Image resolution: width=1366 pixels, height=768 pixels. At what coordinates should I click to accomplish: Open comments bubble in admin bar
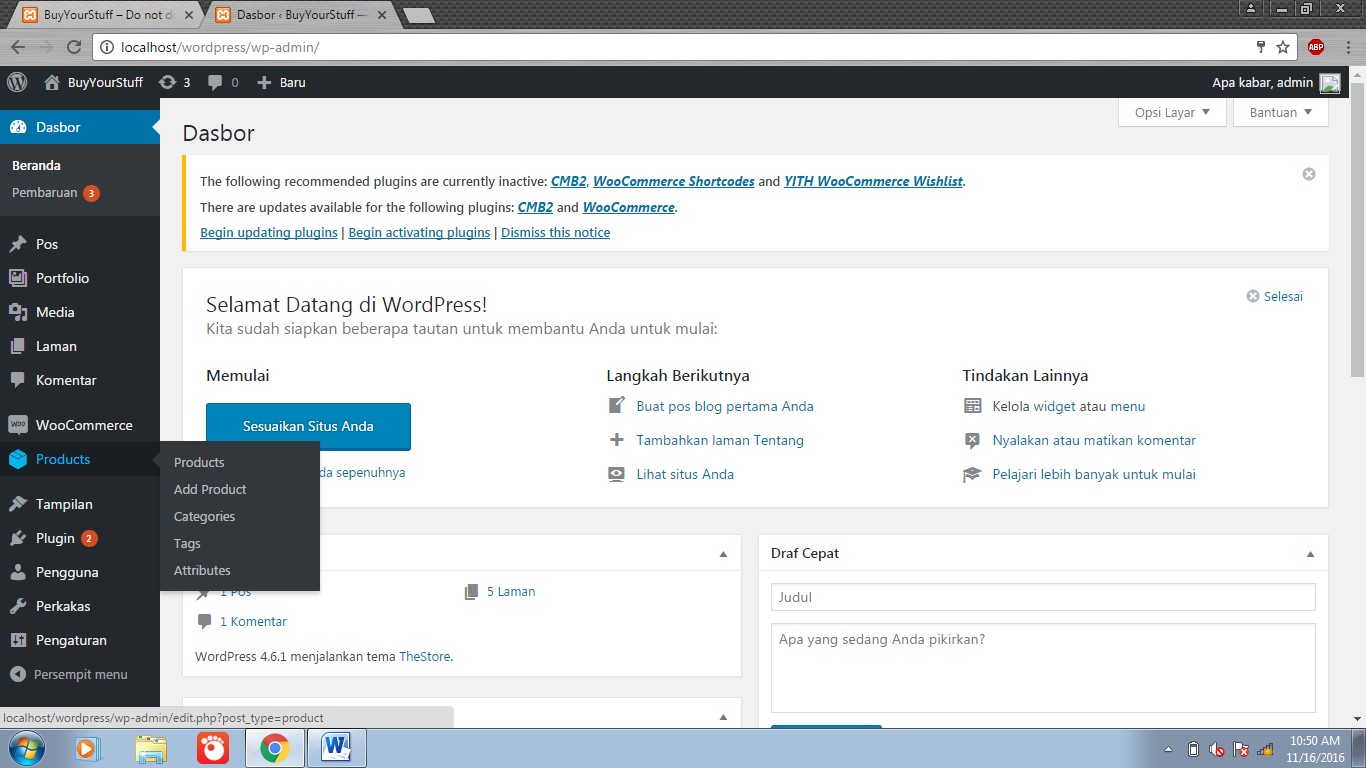click(x=223, y=82)
